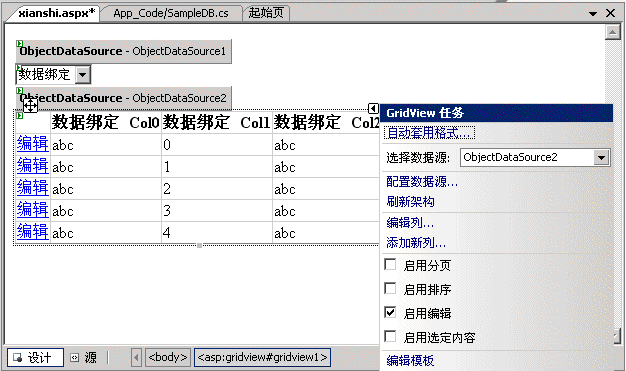This screenshot has height=371, width=626.
Task: Click cell with value 3 in Col1
Action: 217,210
